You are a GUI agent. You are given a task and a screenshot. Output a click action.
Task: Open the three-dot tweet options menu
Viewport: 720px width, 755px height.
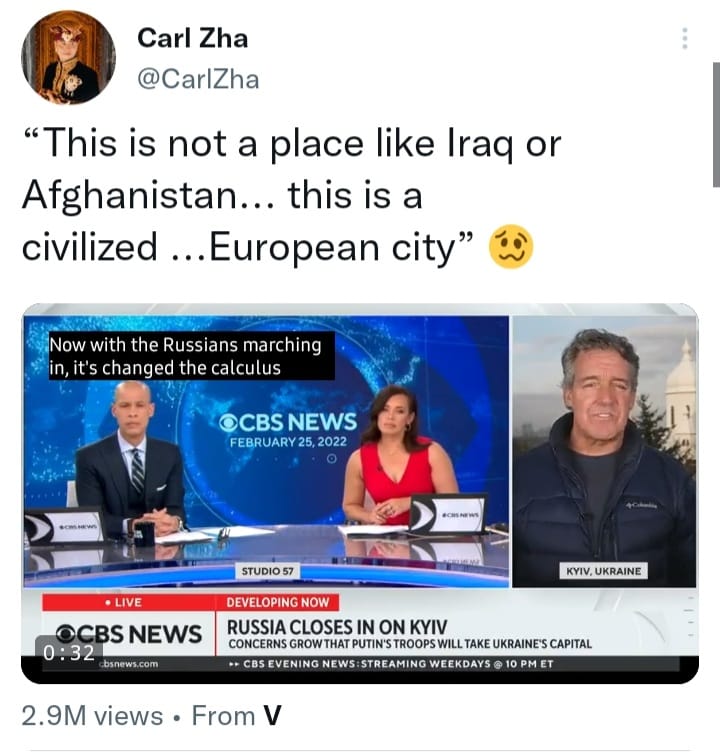pos(684,39)
